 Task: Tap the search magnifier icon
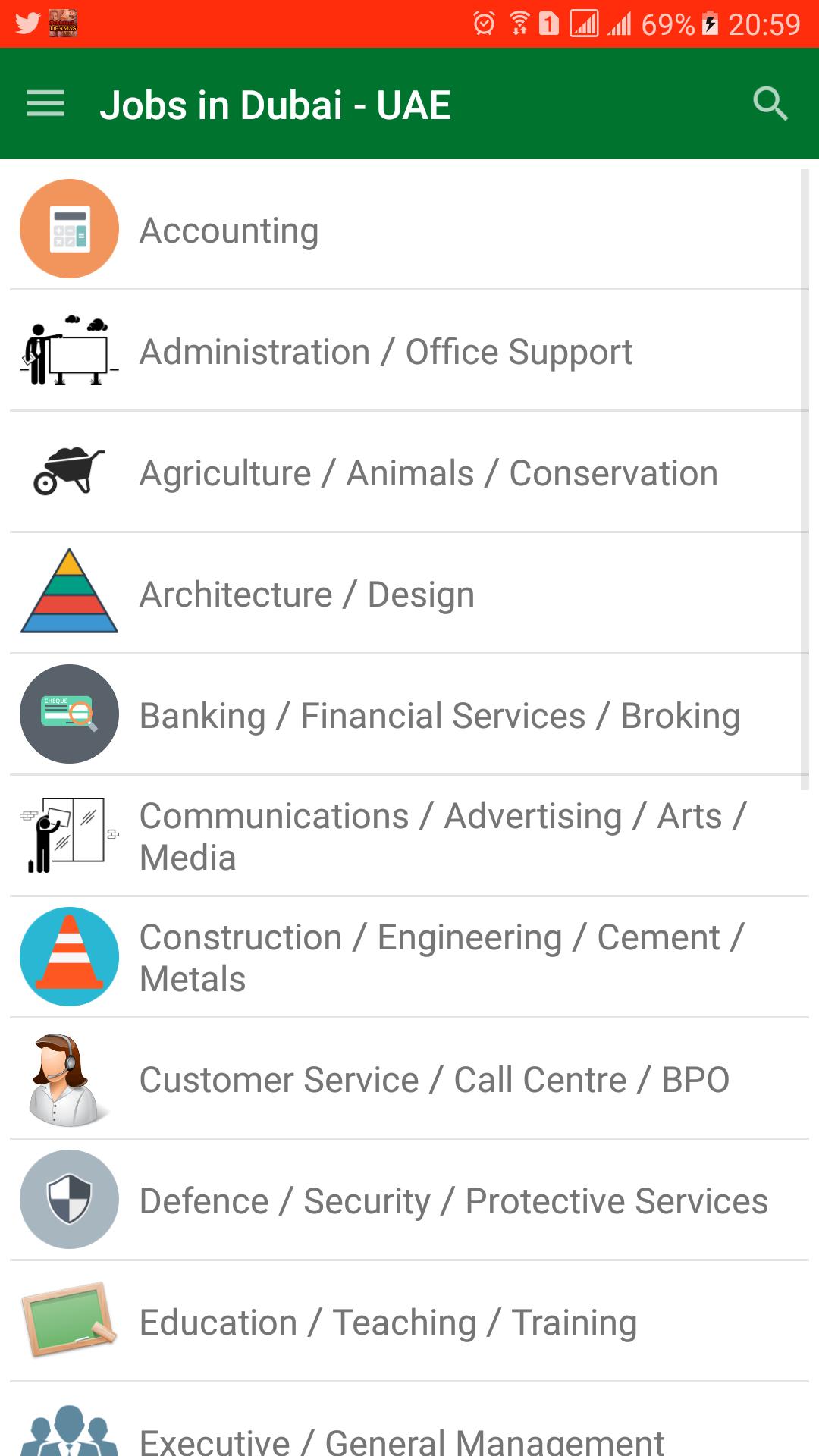[x=770, y=104]
